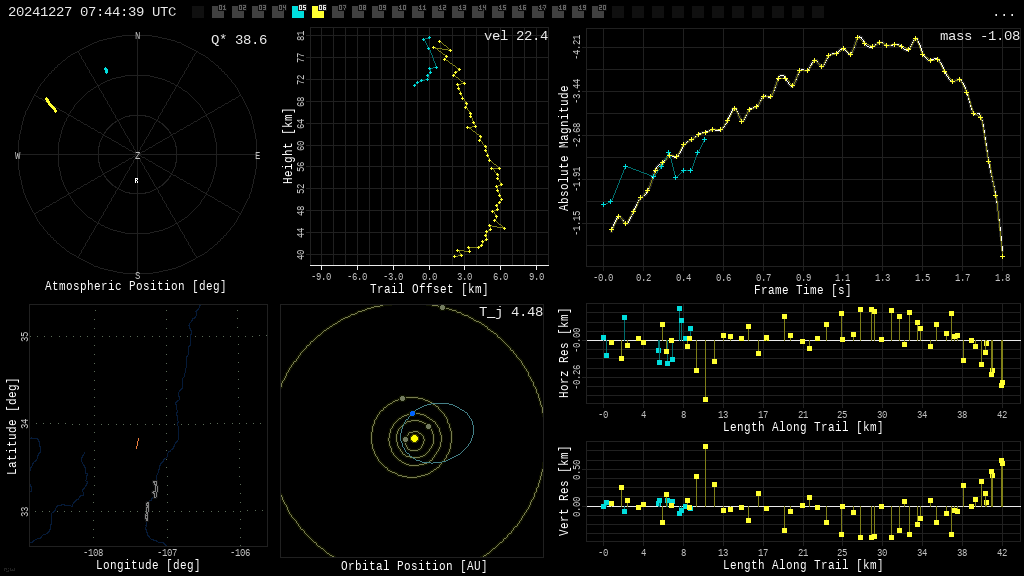This screenshot has width=1024, height=576.
Task: Toggle the yellow station 06 indicator
Action: (x=318, y=12)
